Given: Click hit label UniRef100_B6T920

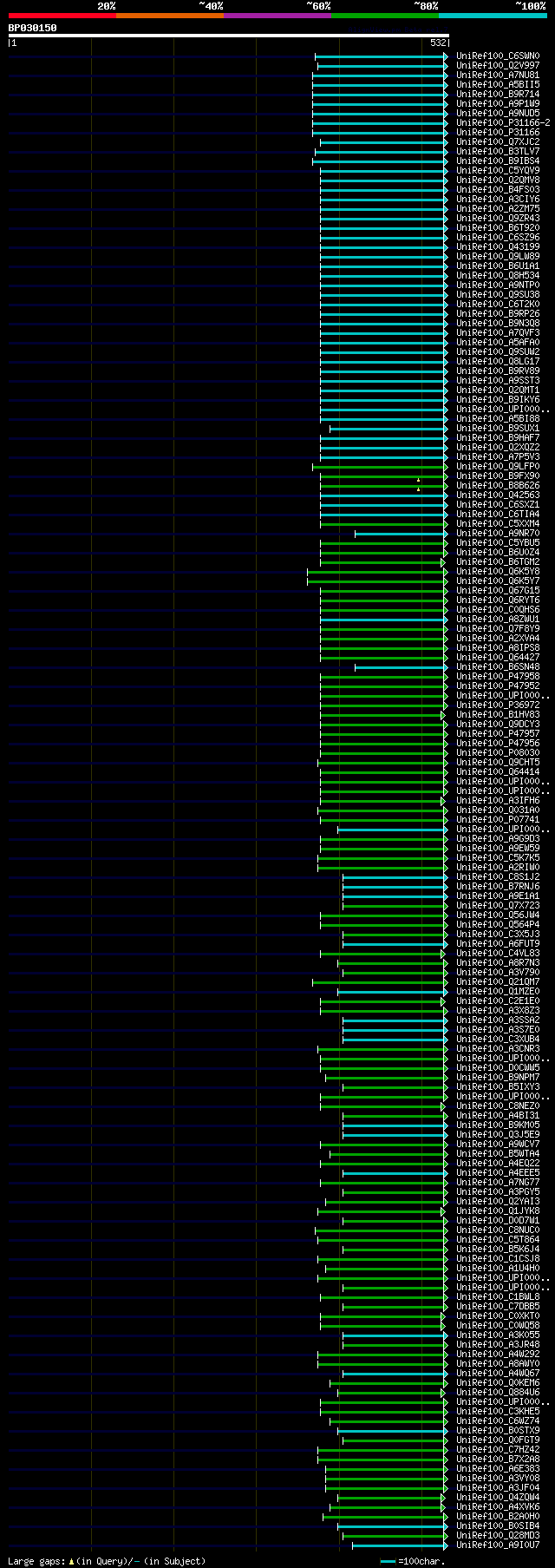Looking at the screenshot, I should point(498,228).
